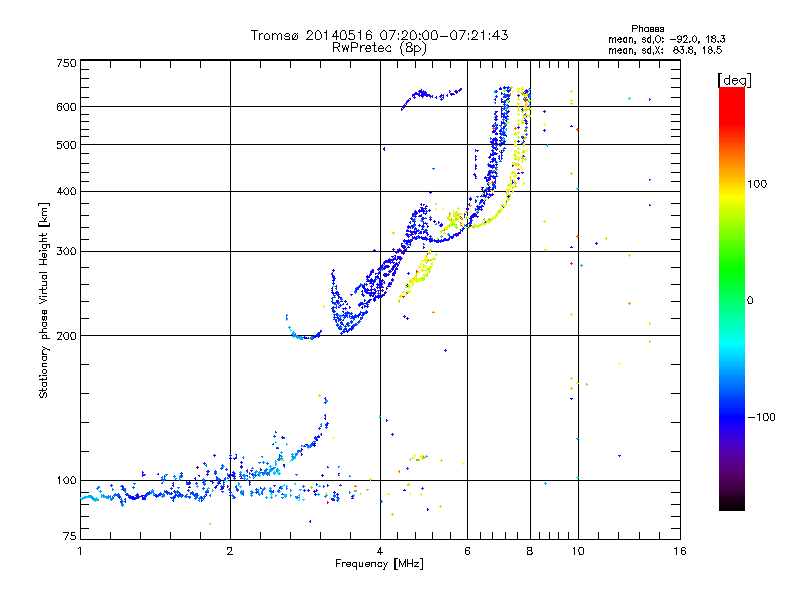800x600 pixels.
Task: Click the colorbar tick label '100'
Action: pyautogui.click(x=757, y=184)
